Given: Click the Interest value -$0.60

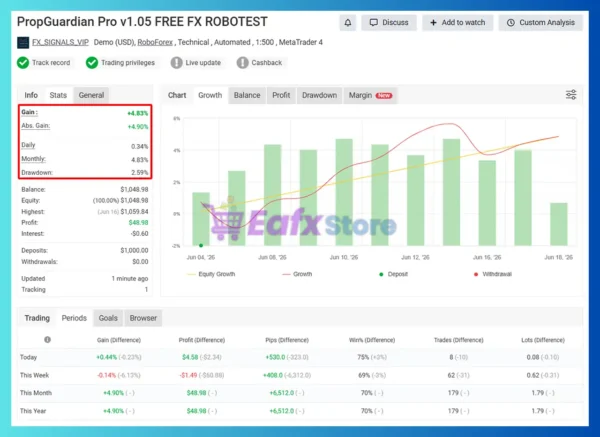Looking at the screenshot, I should (139, 234).
